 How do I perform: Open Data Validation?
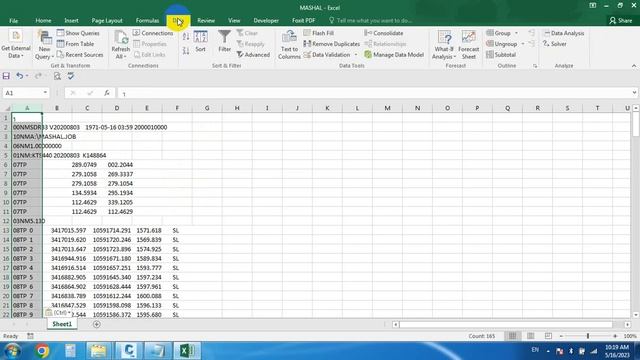point(327,54)
